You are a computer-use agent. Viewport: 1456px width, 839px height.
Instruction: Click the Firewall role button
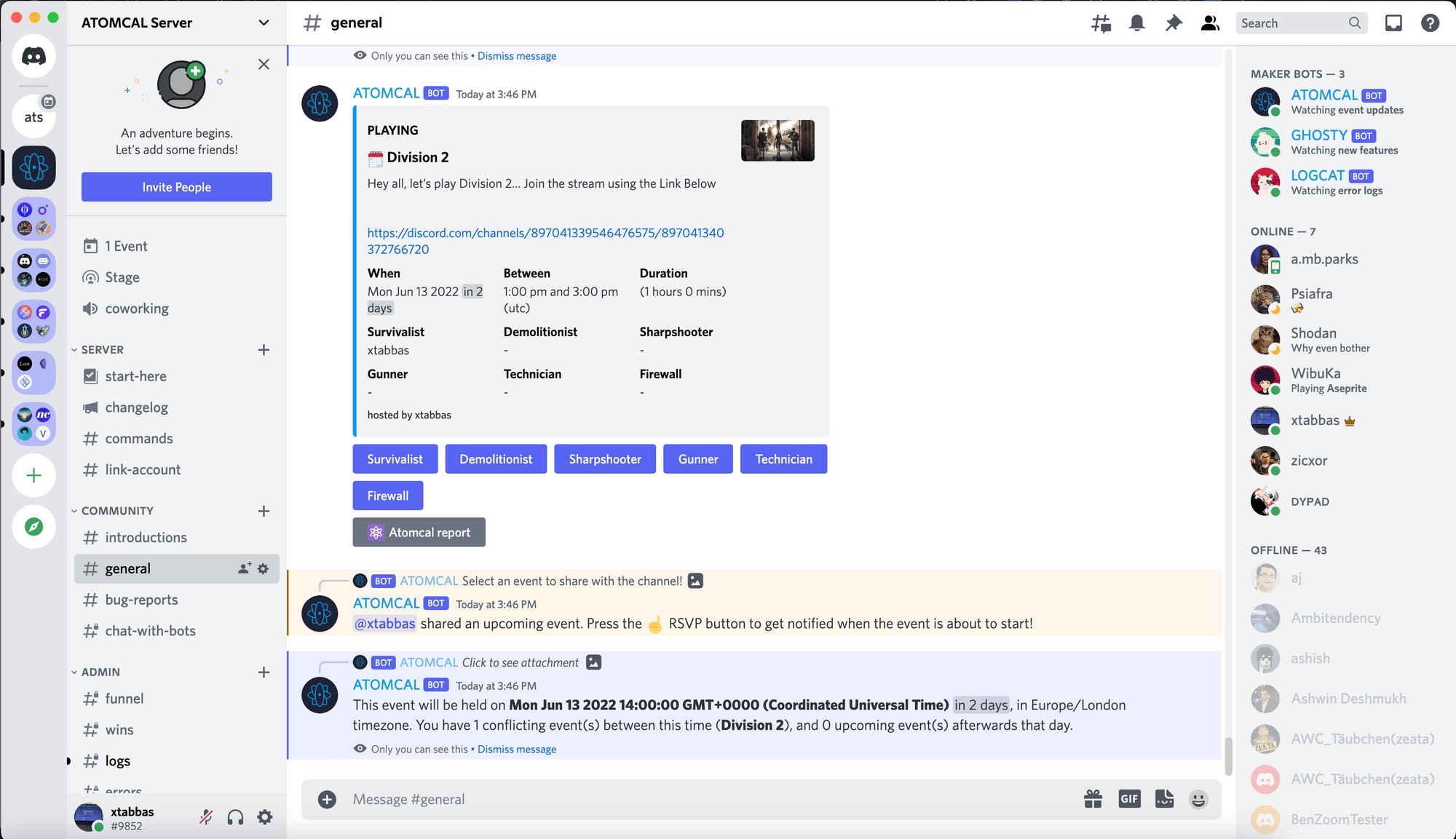click(388, 496)
